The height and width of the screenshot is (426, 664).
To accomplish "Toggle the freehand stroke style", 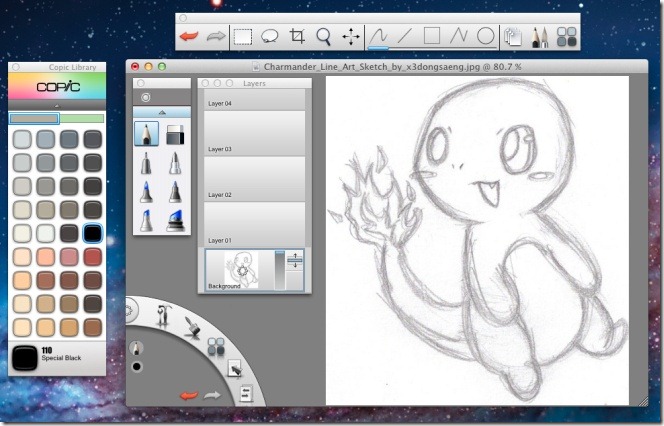I will pos(379,37).
